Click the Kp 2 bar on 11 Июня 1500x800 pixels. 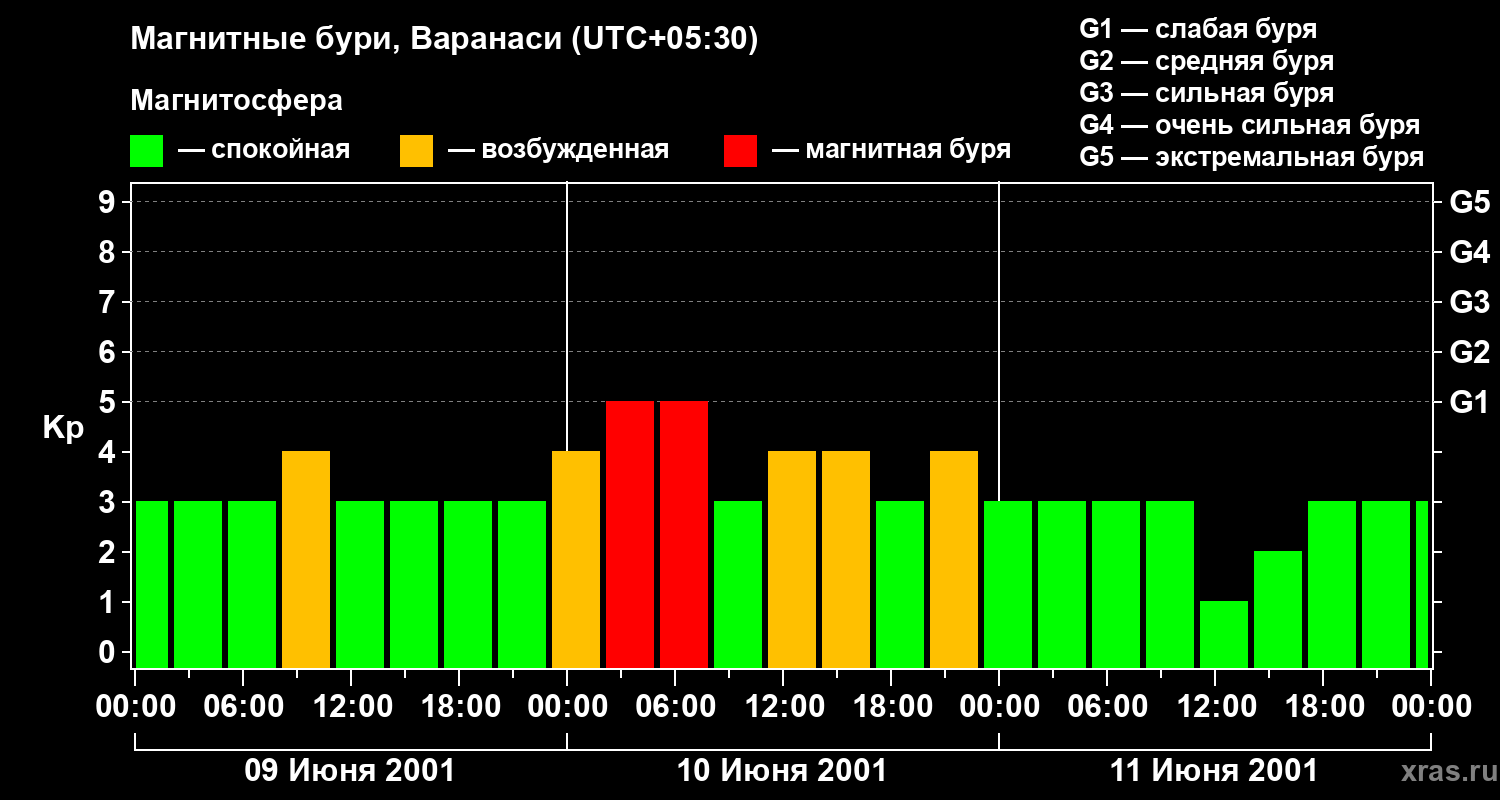click(x=1278, y=610)
